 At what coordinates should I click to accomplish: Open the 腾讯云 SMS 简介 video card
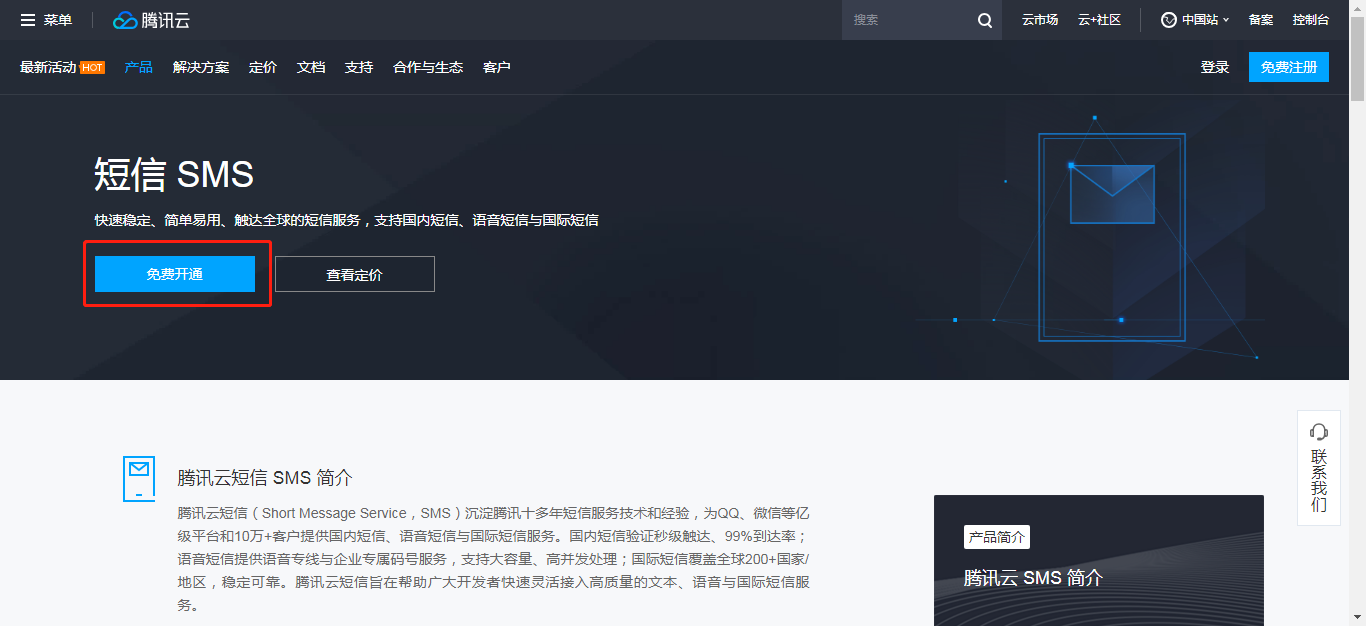tap(1099, 560)
